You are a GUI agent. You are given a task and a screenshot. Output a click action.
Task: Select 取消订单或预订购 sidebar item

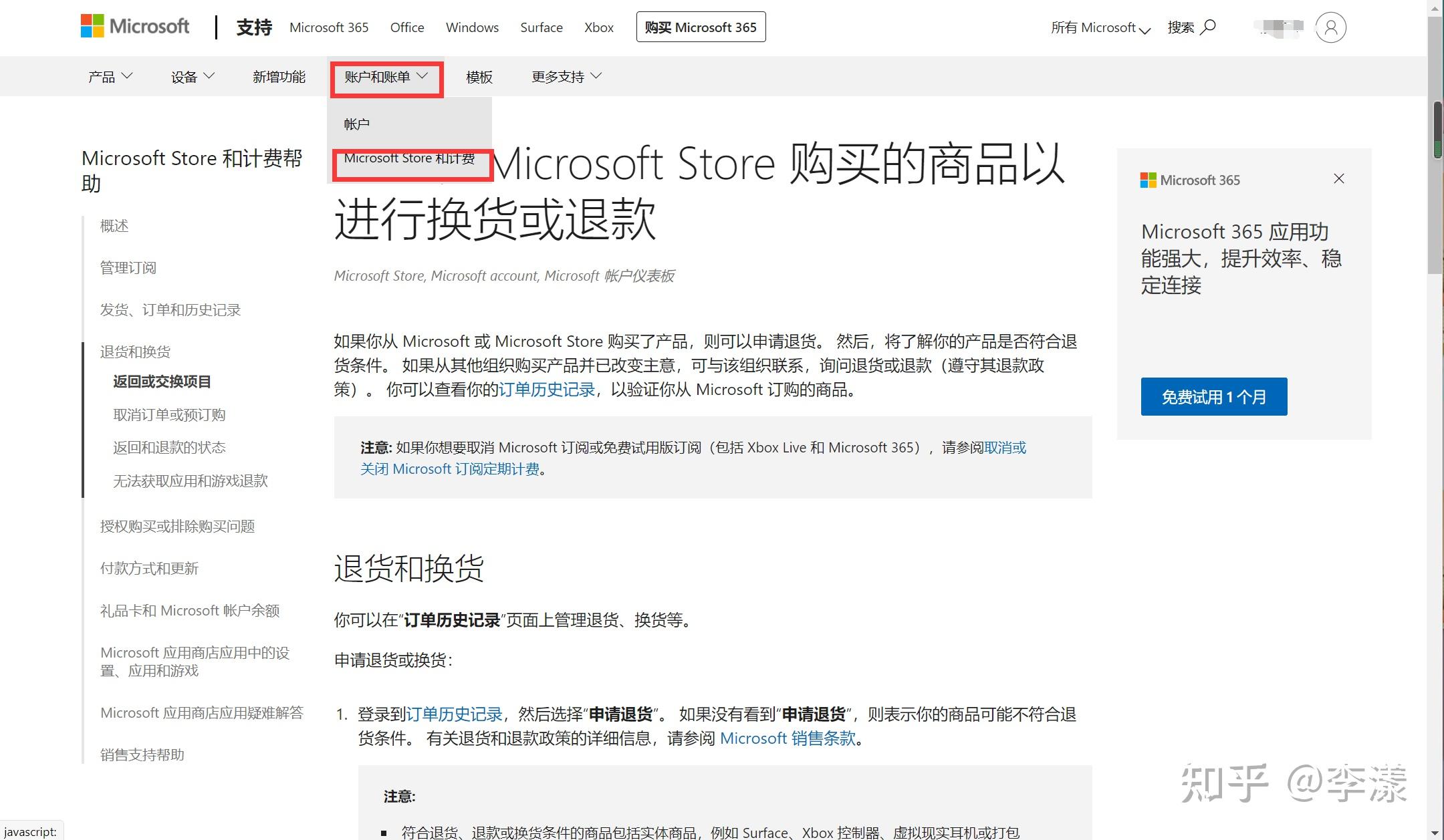(x=169, y=415)
